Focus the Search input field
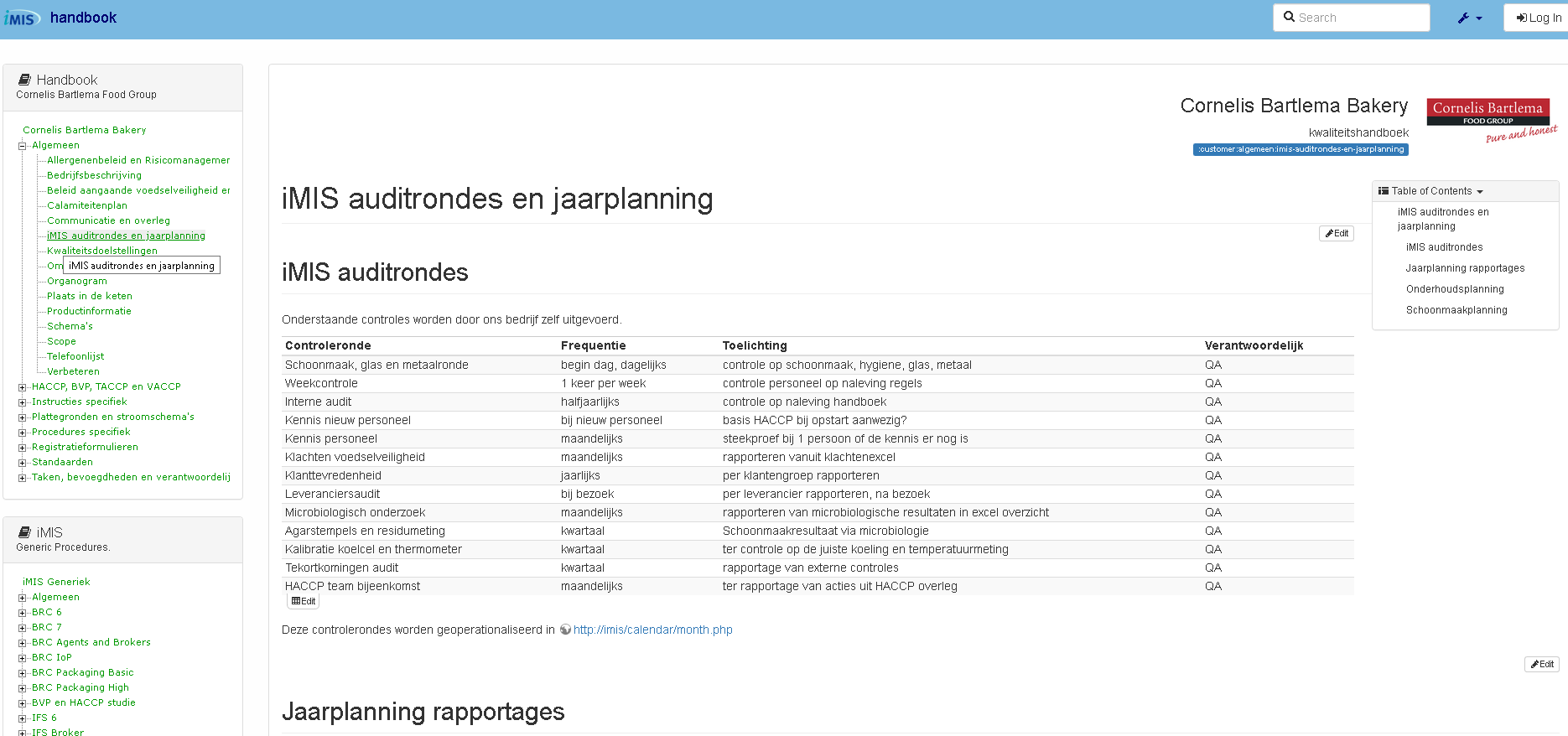The image size is (1568, 736). pyautogui.click(x=1351, y=18)
